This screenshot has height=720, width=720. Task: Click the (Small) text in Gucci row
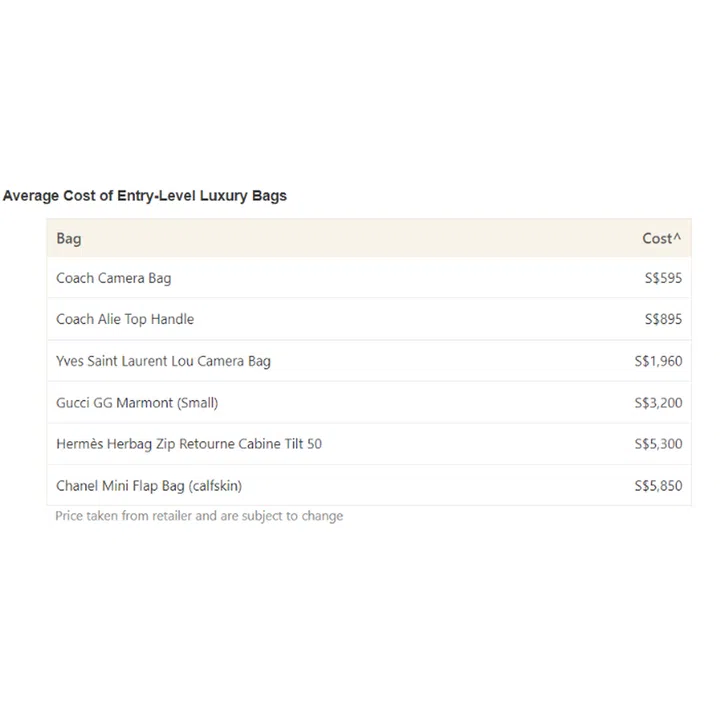coord(198,403)
